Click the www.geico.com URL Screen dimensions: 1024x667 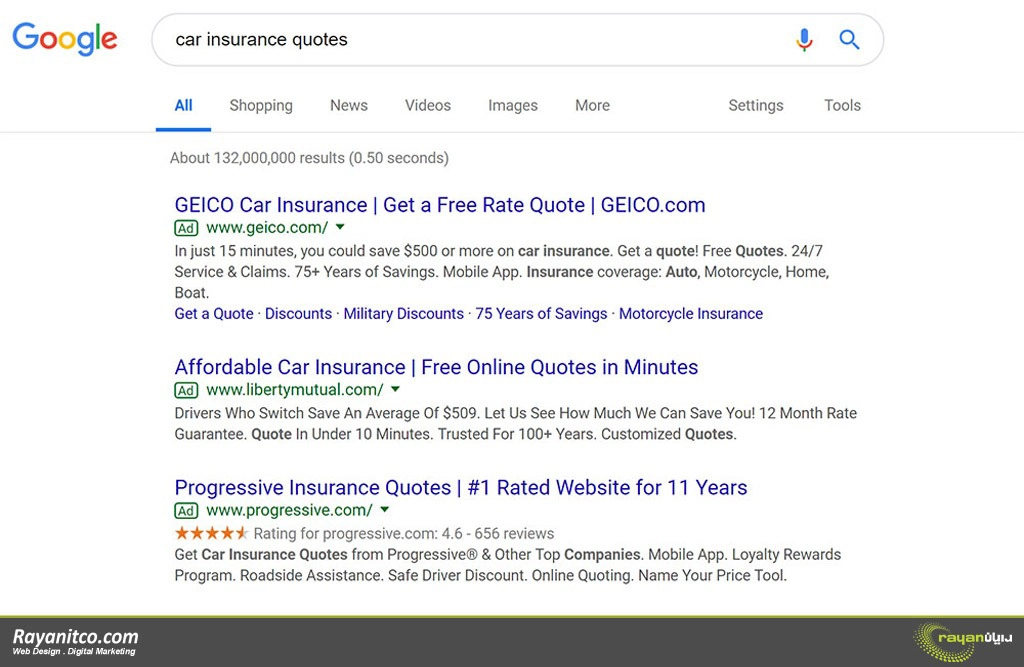pyautogui.click(x=267, y=228)
